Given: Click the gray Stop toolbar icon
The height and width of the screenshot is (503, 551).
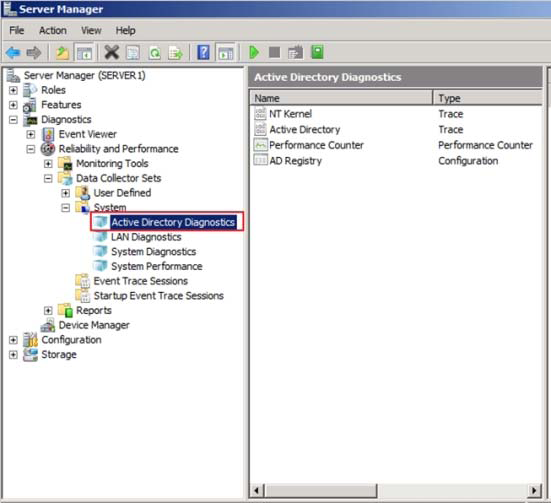Looking at the screenshot, I should click(274, 53).
